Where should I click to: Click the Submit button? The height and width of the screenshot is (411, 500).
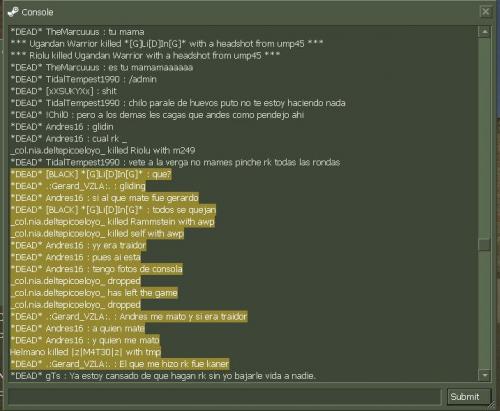click(x=468, y=397)
